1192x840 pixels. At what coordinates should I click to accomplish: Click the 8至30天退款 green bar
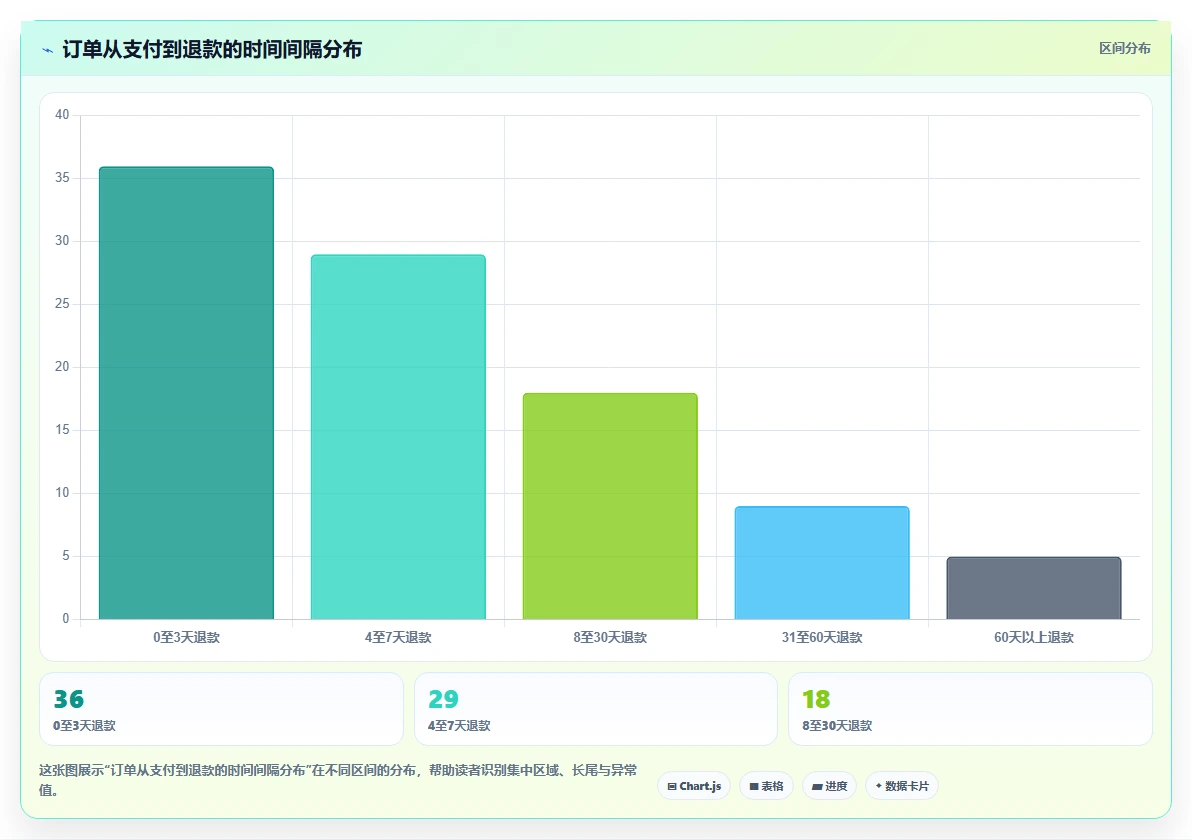tap(610, 506)
